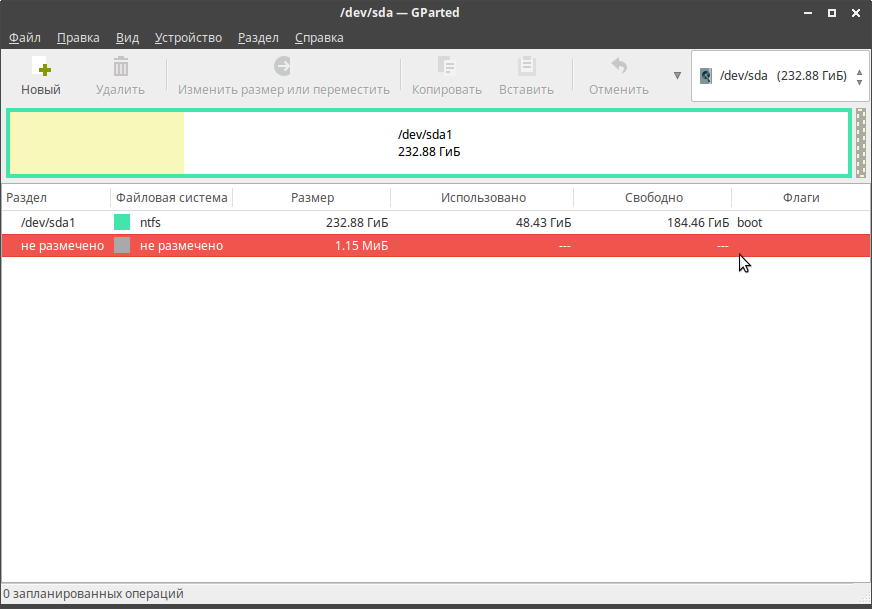Click the 232.88 ГиБ size cell in table
872x609 pixels.
coord(357,222)
